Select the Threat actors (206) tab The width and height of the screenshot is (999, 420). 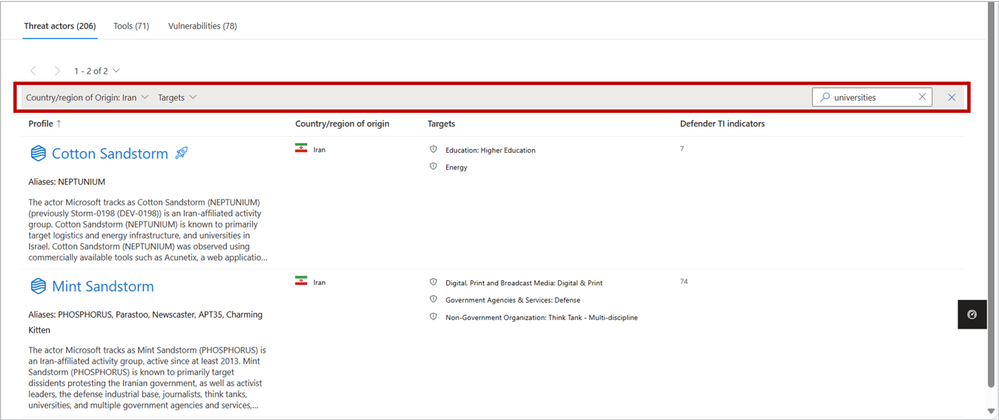pos(60,26)
